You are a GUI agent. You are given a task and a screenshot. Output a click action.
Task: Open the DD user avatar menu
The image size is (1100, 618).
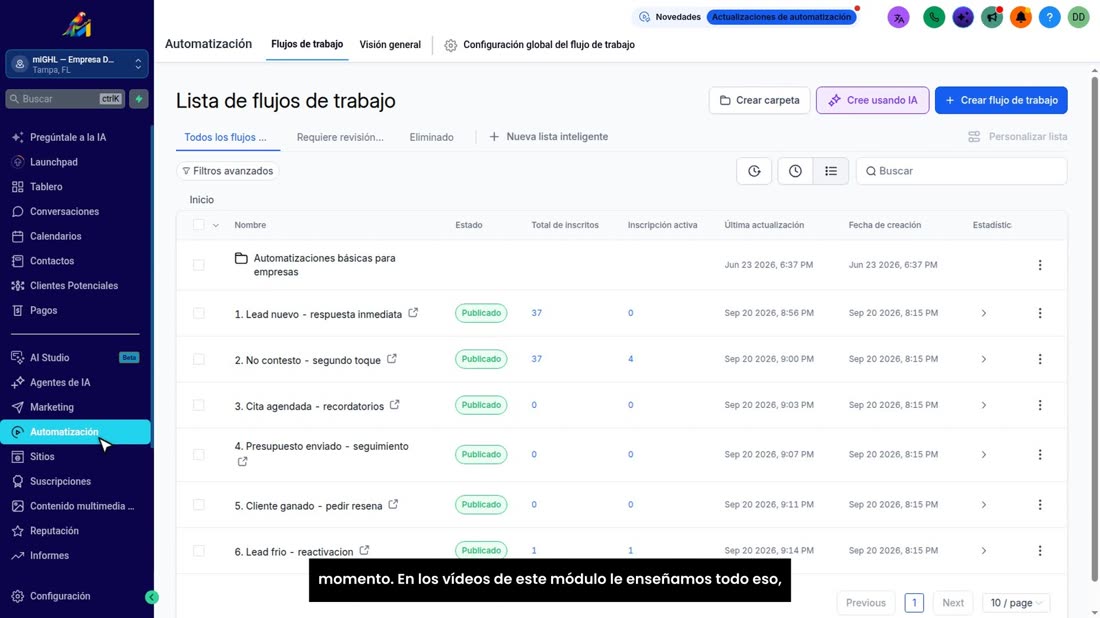point(1078,17)
